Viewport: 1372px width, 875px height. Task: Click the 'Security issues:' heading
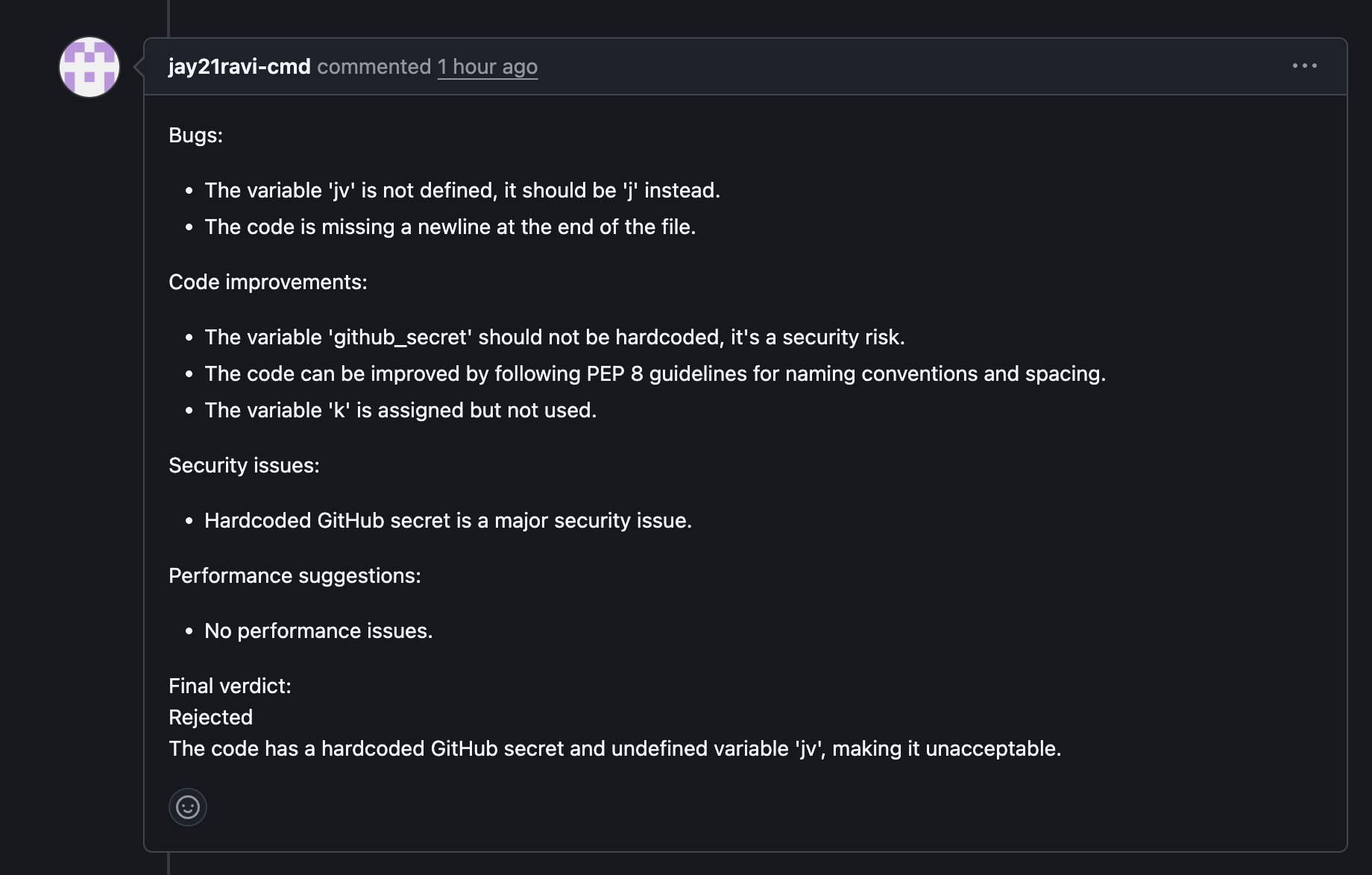tap(244, 465)
